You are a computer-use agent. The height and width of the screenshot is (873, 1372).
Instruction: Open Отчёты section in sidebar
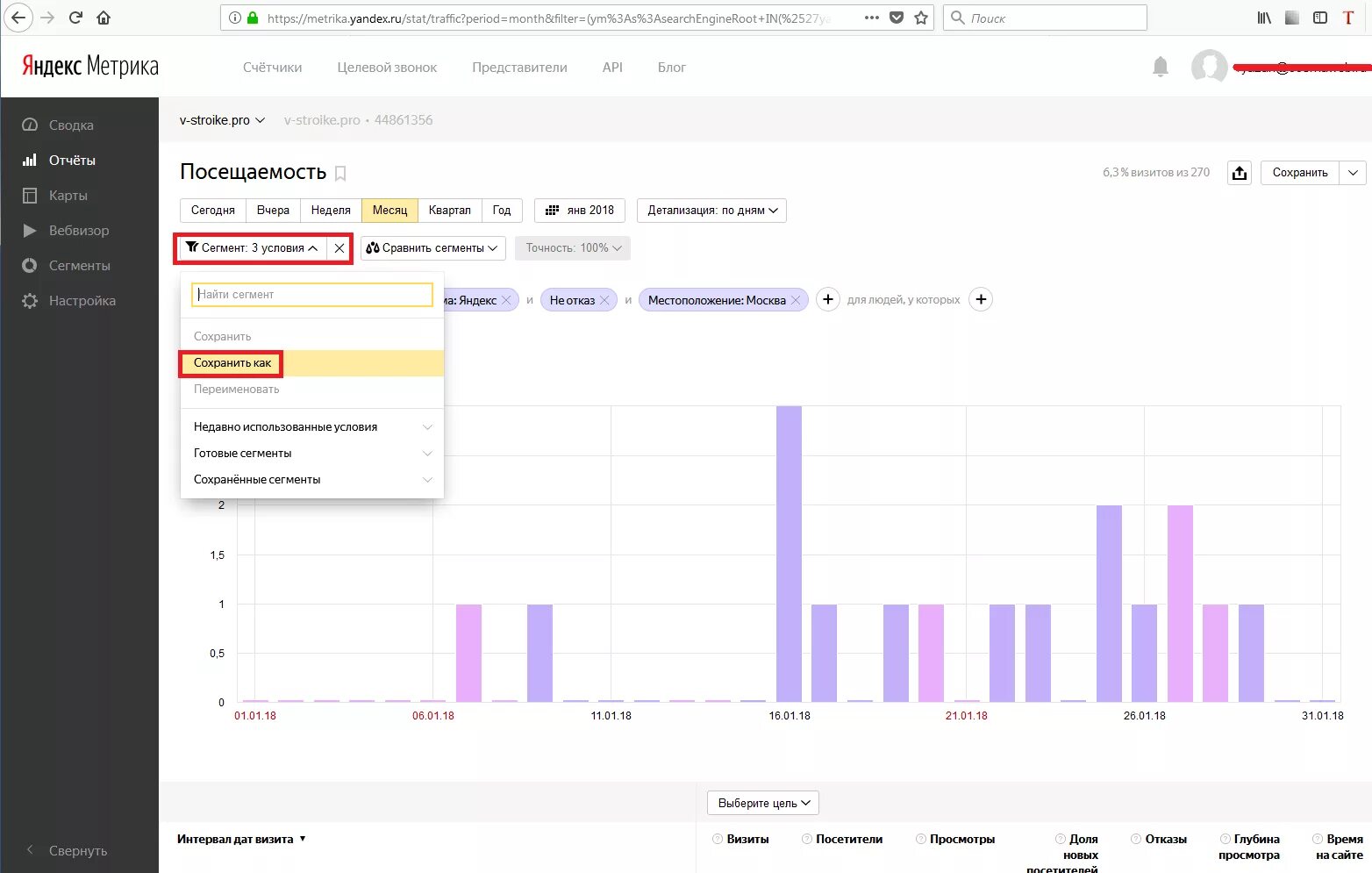coord(72,161)
